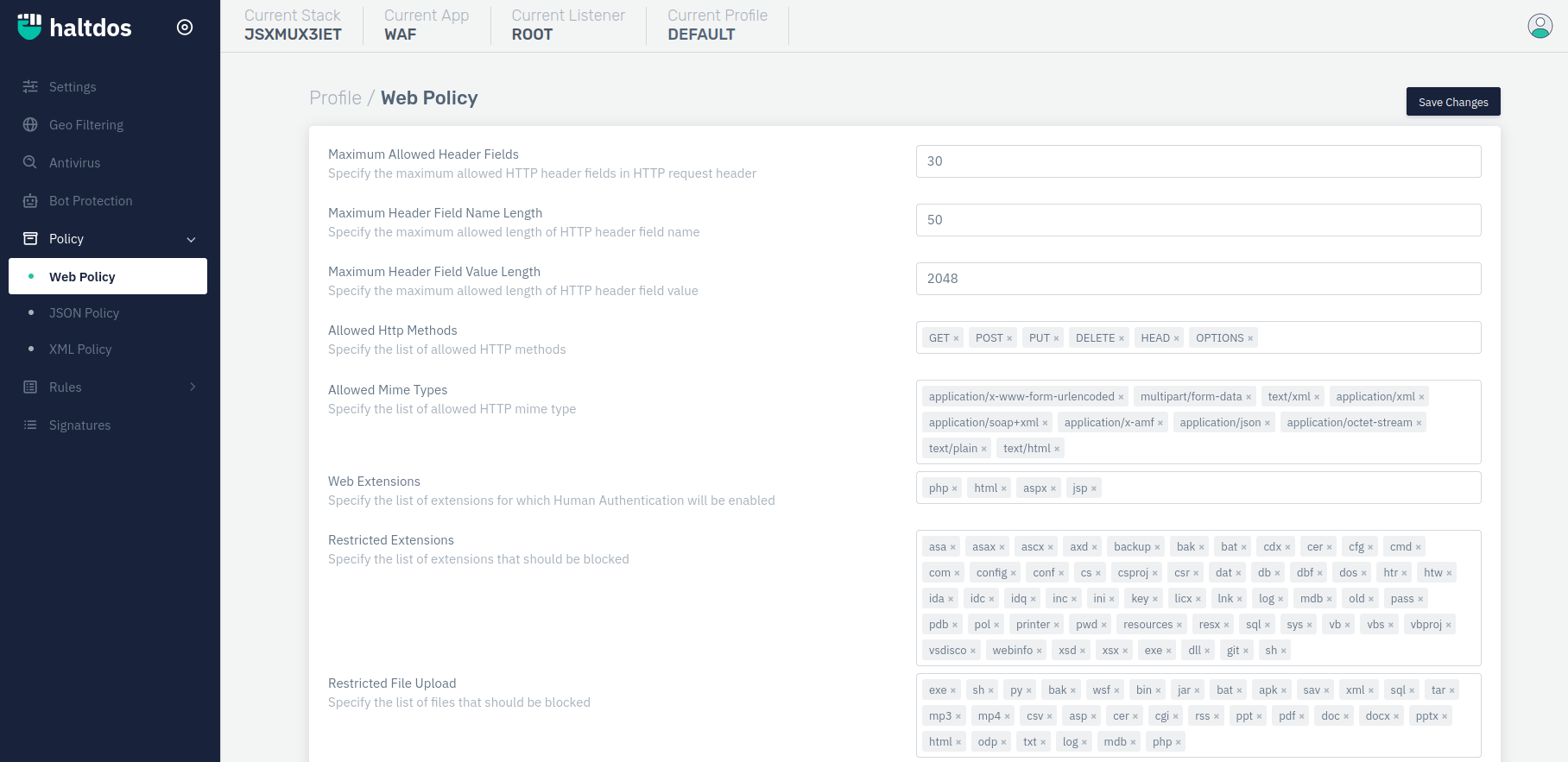Click the Save Changes button
1568x762 pixels.
click(1453, 102)
